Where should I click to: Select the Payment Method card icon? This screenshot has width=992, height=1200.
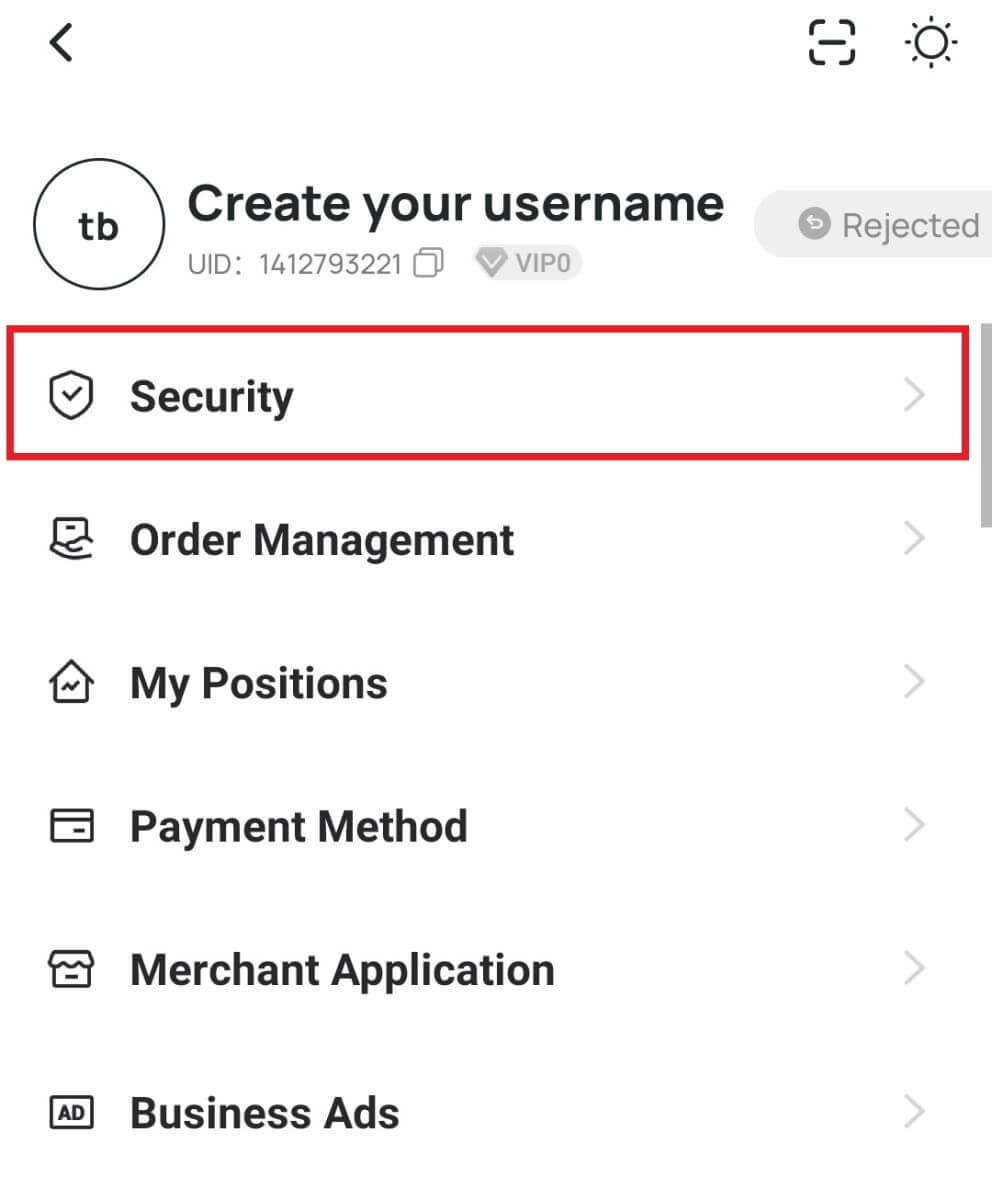pyautogui.click(x=70, y=825)
